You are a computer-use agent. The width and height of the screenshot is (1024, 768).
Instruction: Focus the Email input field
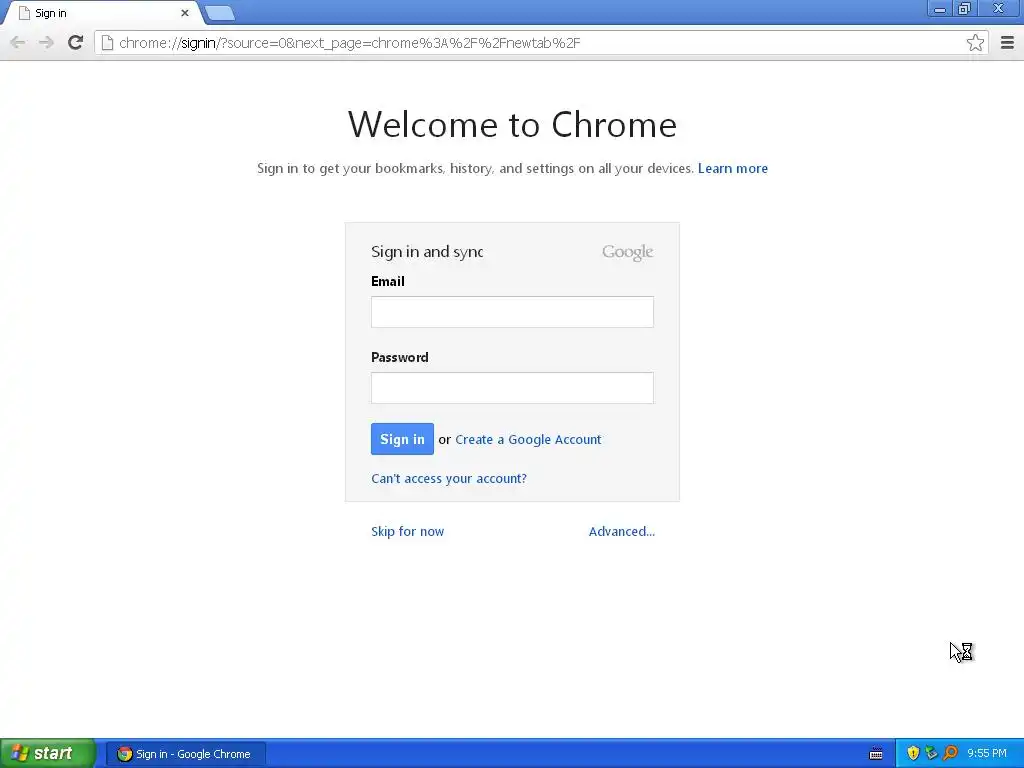[x=512, y=312]
